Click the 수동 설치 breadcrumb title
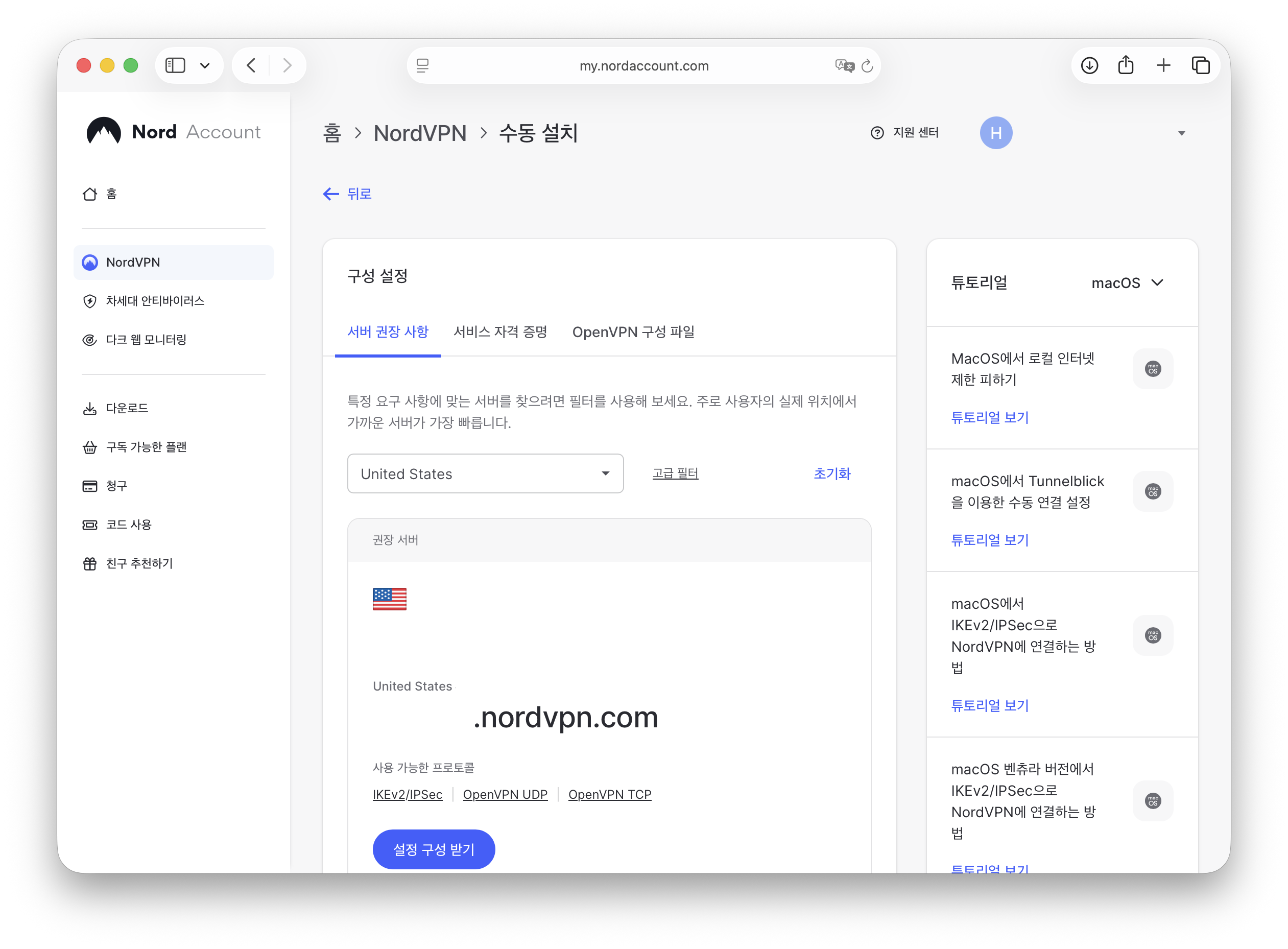Screen dimensions: 1288x949 539,133
